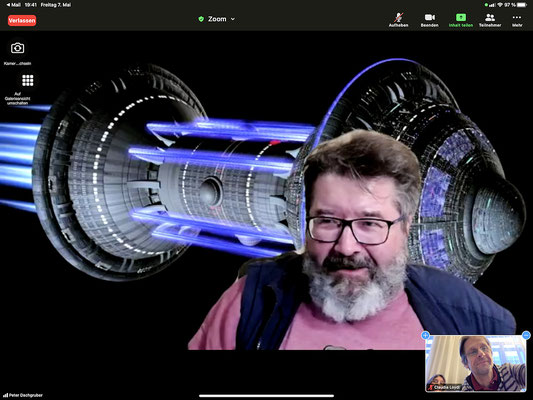
Task: Tap the status bar clock 19:41
Action: coord(31,5)
